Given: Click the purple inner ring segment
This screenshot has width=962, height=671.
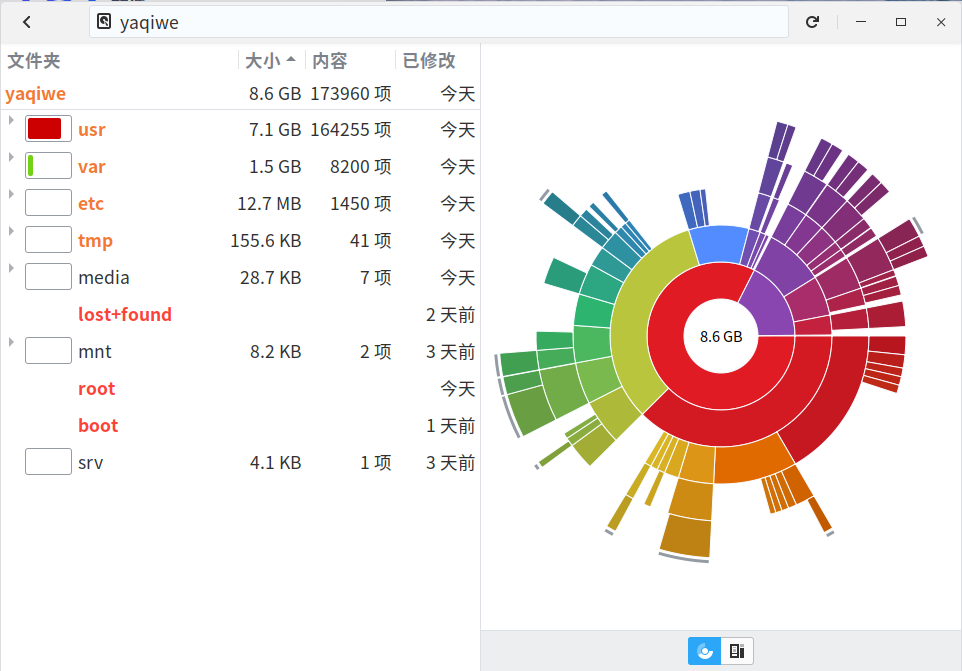Looking at the screenshot, I should pyautogui.click(x=770, y=308).
